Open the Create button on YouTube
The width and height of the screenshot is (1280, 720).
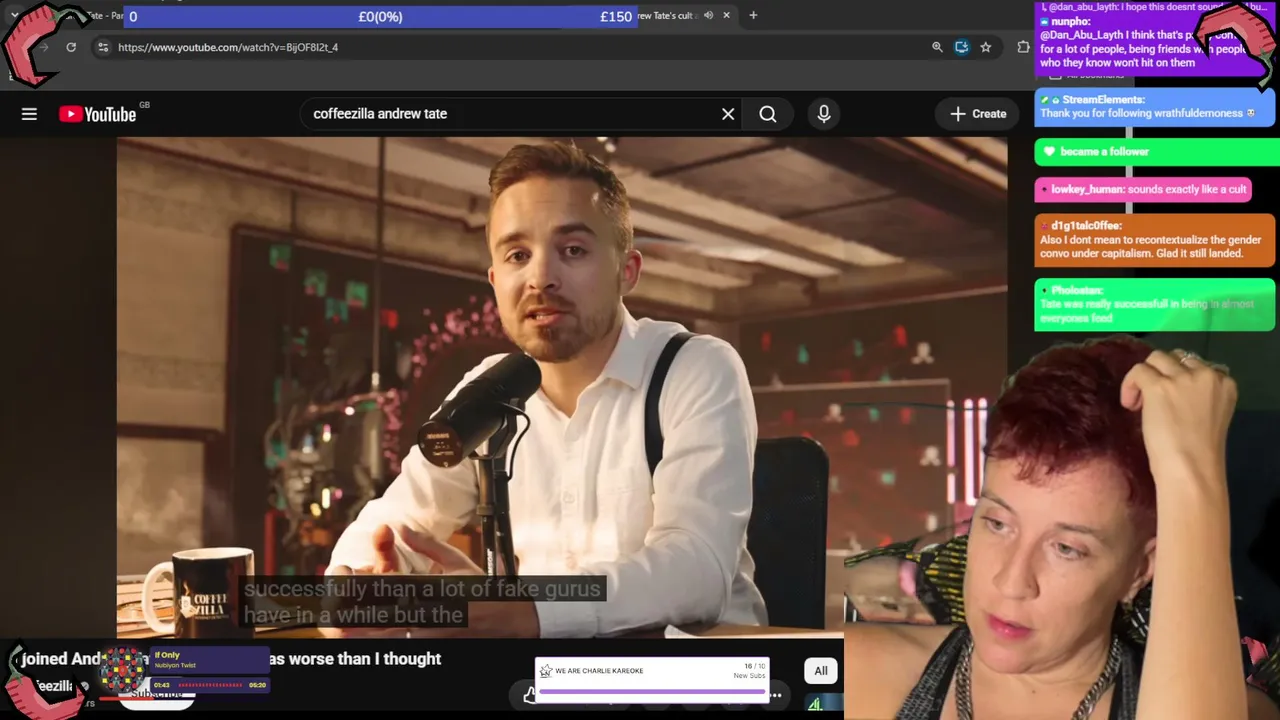[x=978, y=114]
